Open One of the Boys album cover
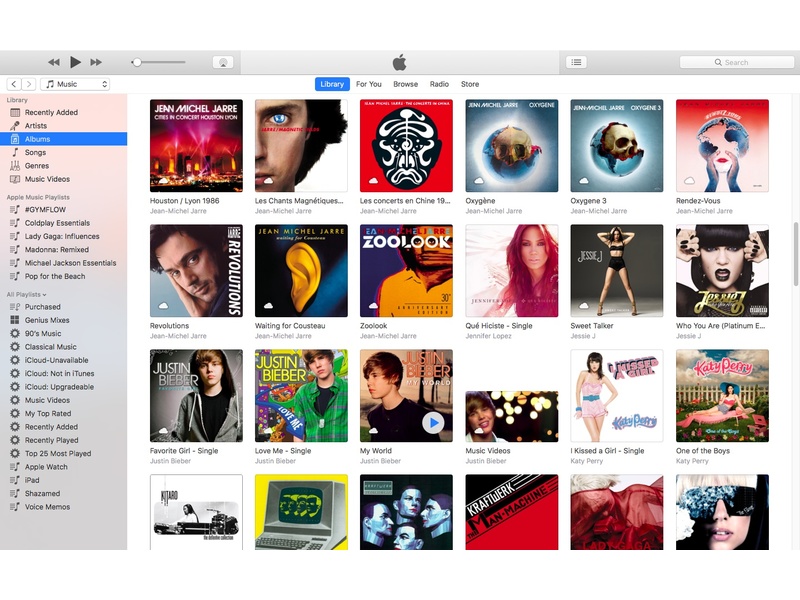 point(722,395)
